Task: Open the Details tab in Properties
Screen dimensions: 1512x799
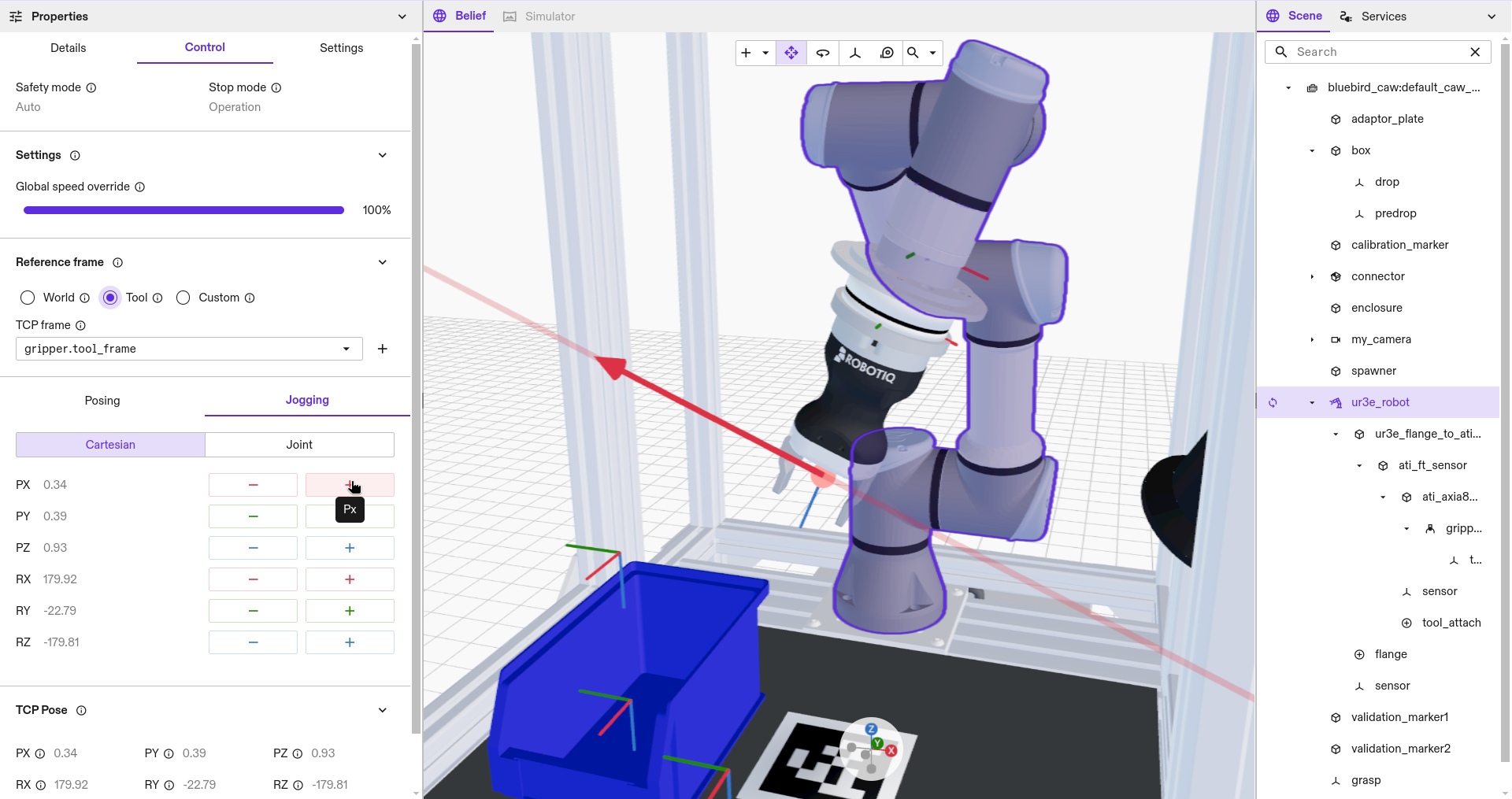Action: coord(68,48)
